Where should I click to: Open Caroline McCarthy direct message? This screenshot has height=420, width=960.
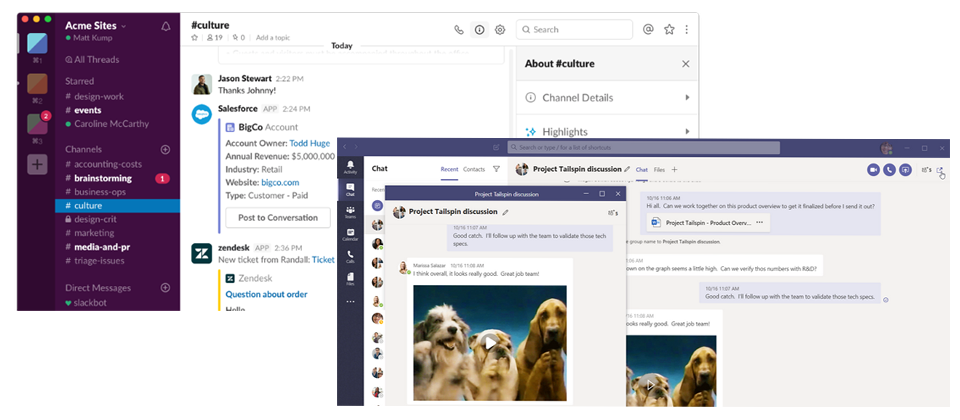[x=107, y=124]
